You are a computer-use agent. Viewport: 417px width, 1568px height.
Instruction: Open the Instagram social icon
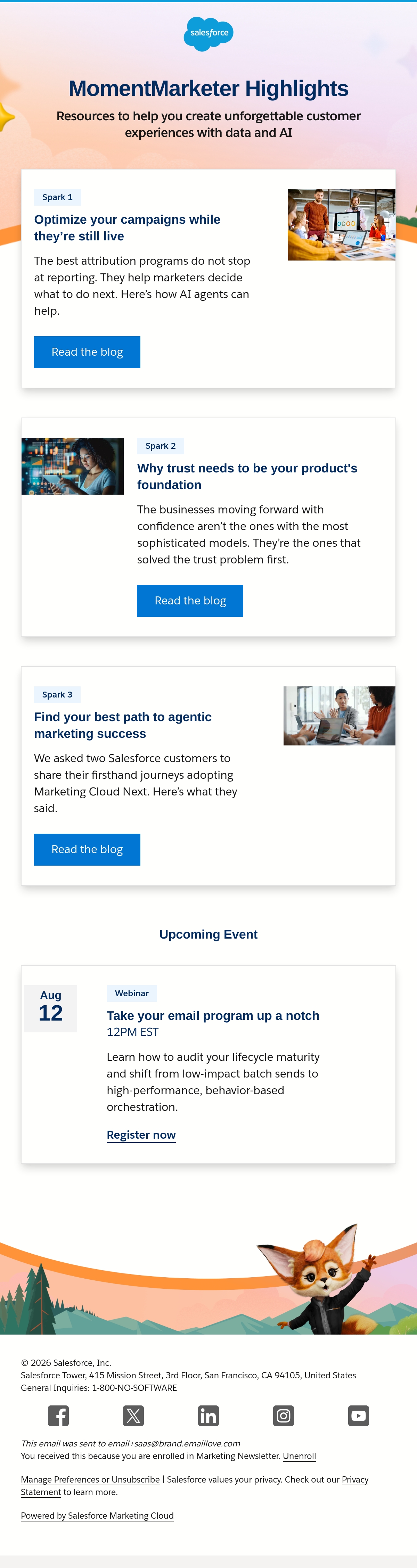click(284, 1416)
